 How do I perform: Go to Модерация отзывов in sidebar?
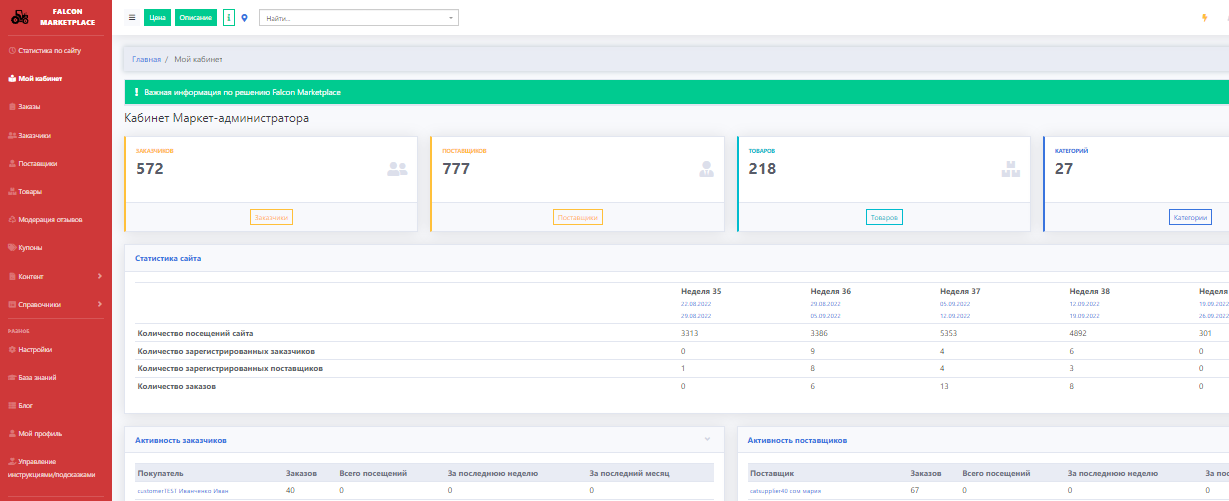point(50,219)
